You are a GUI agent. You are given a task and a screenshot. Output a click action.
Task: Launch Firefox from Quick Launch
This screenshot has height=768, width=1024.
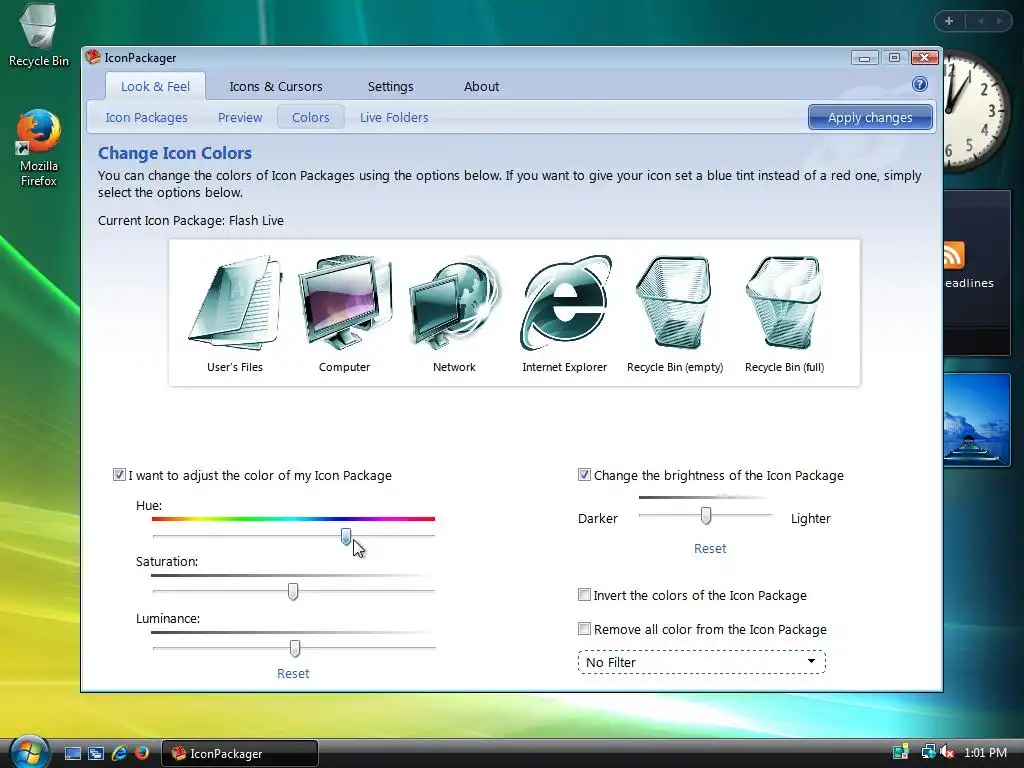click(141, 754)
